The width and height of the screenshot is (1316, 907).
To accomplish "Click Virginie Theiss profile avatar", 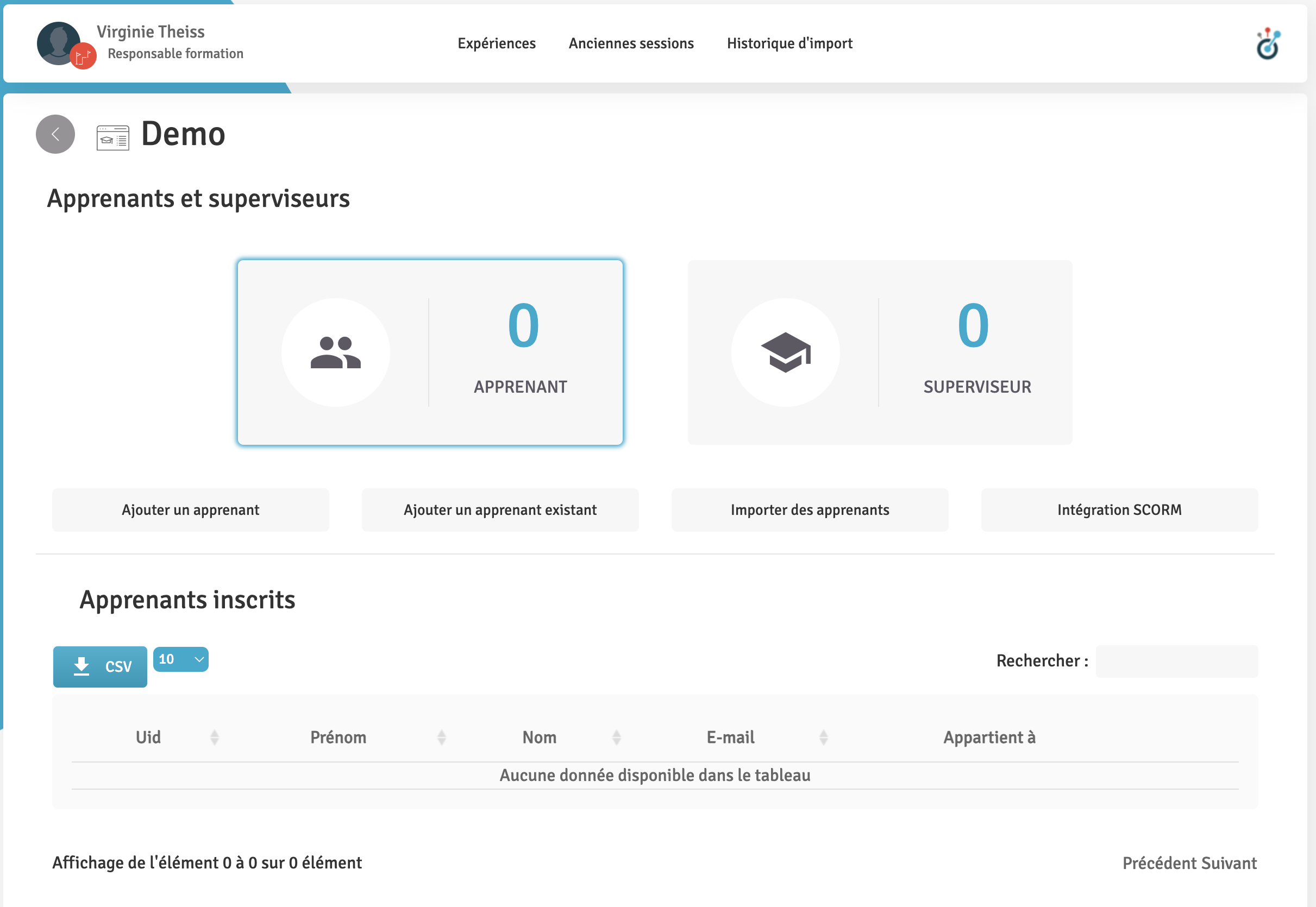I will point(58,42).
